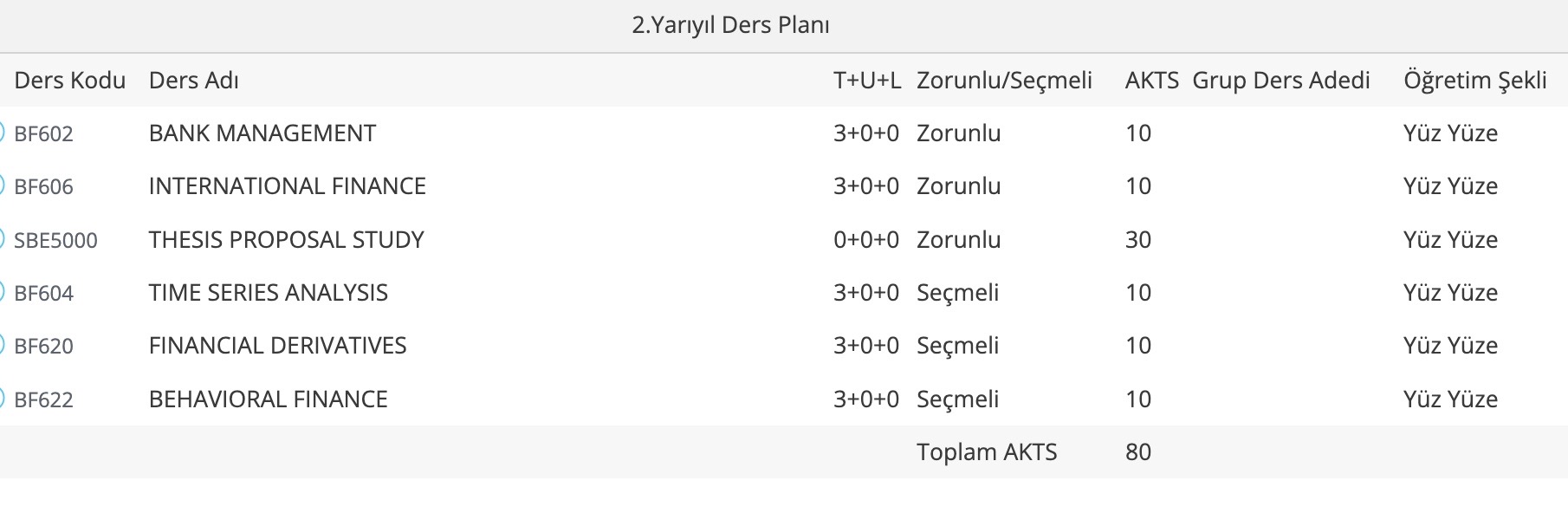Click the T+U+L column header
This screenshot has width=1568, height=513.
coord(867,81)
